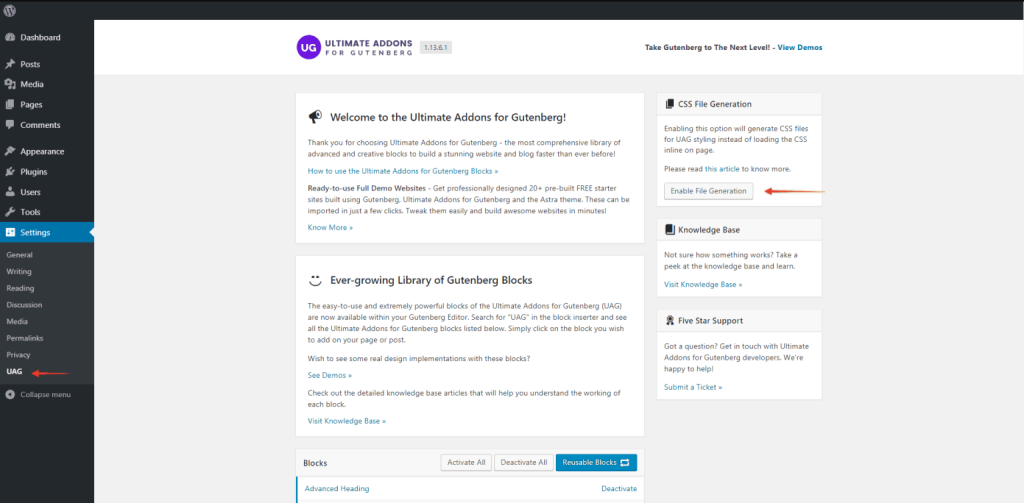Click the Users person icon
1024x503 pixels.
[10, 192]
